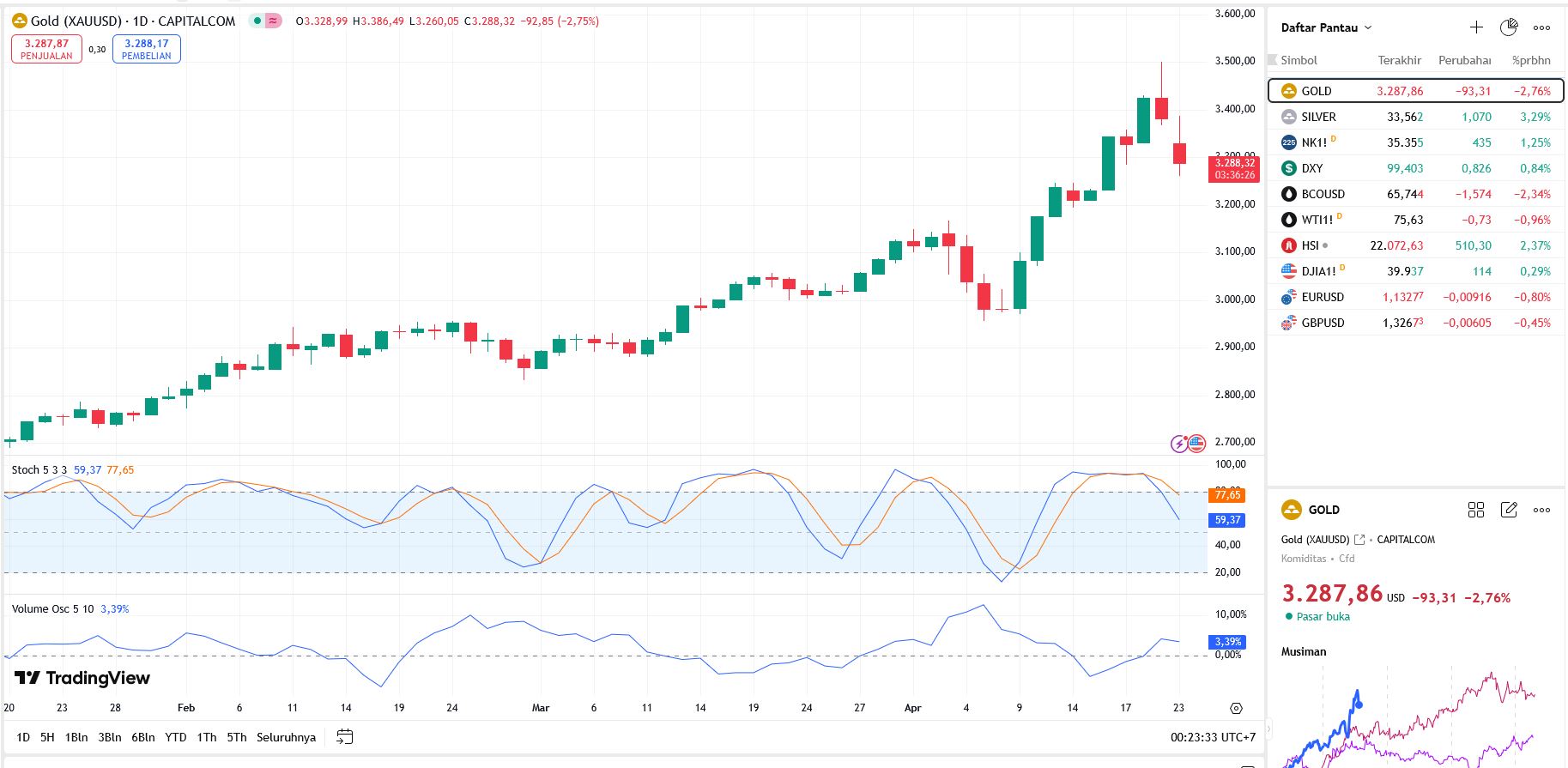The width and height of the screenshot is (1568, 768).
Task: Click the US flag economic event icon
Action: pyautogui.click(x=1196, y=444)
